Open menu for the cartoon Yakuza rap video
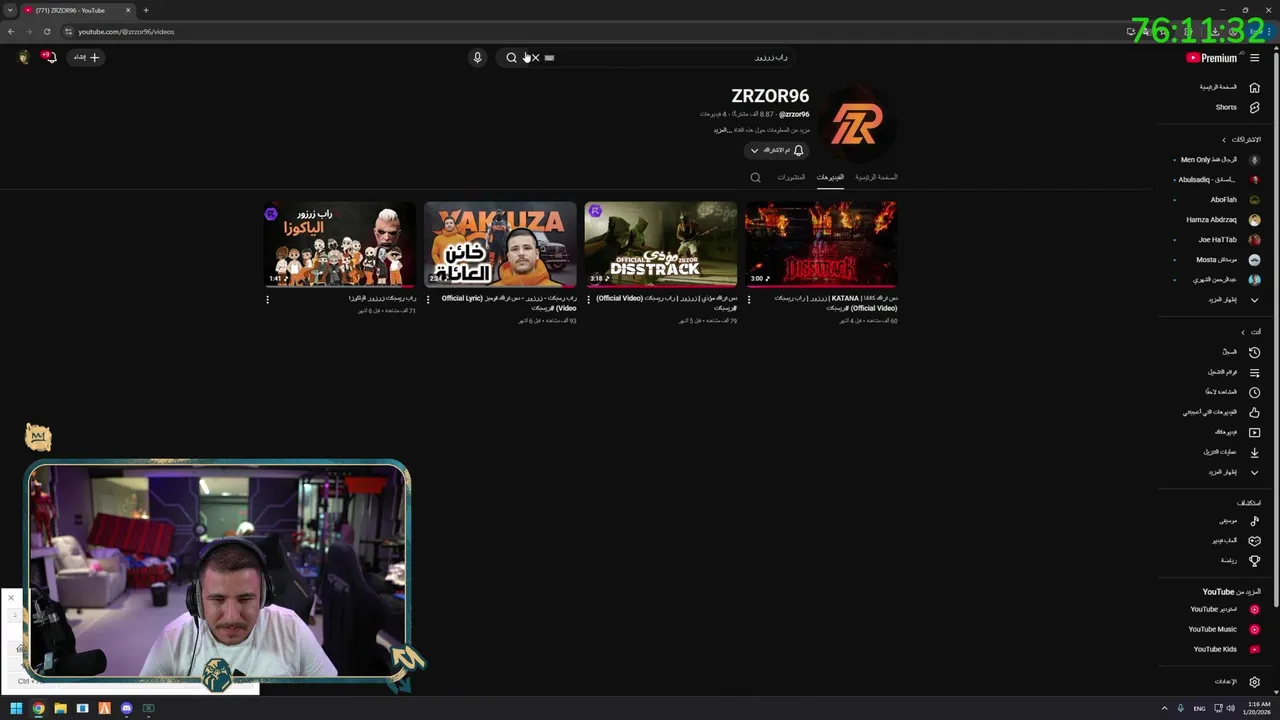The image size is (1280, 720). click(x=267, y=299)
